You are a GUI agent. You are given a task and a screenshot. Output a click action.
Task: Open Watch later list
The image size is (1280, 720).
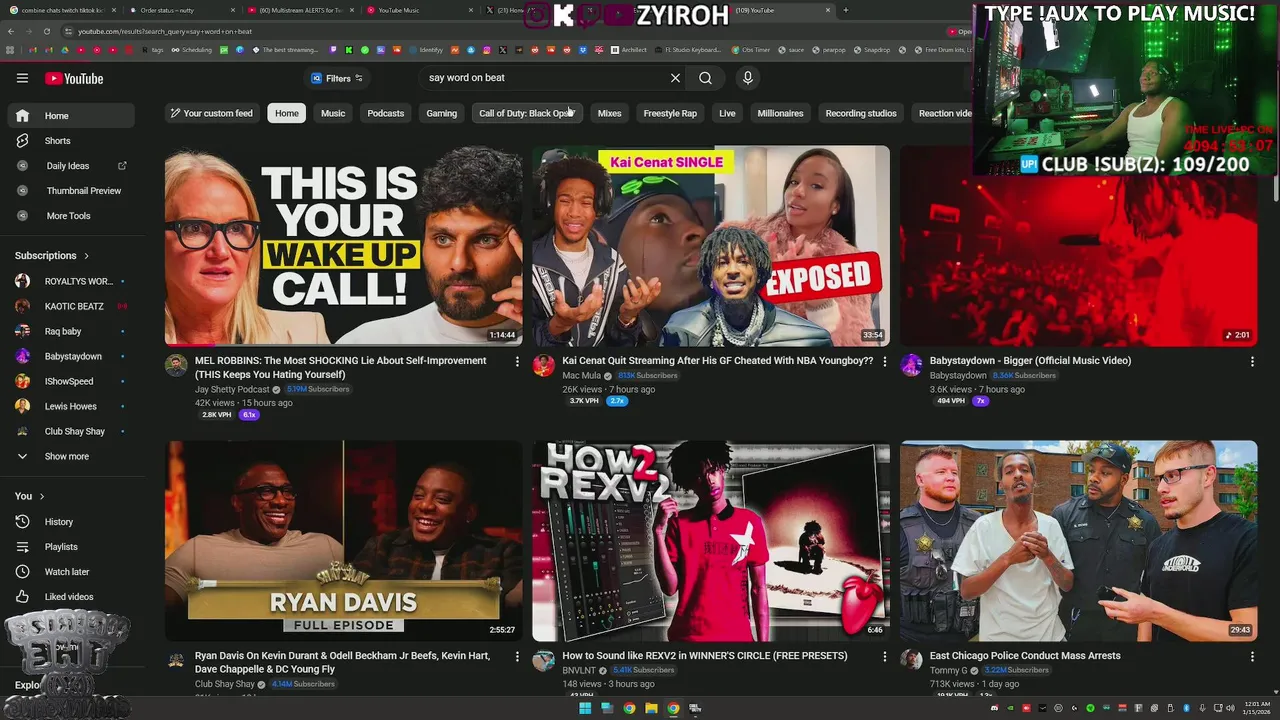coord(70,572)
